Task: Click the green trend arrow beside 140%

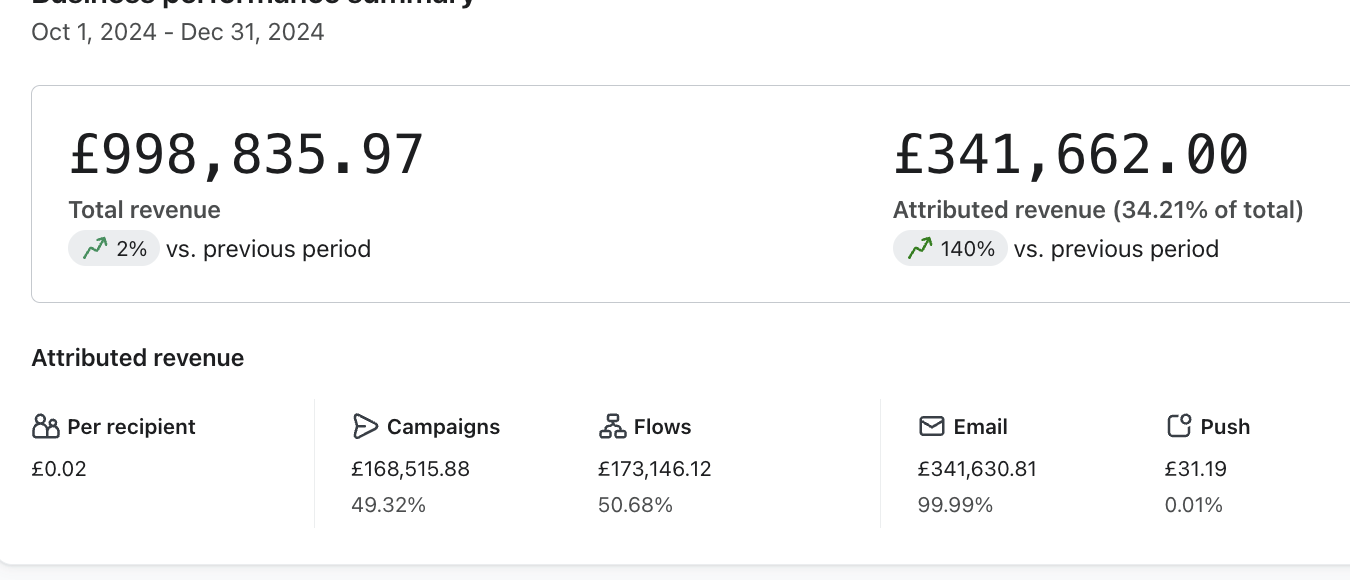Action: tap(920, 249)
